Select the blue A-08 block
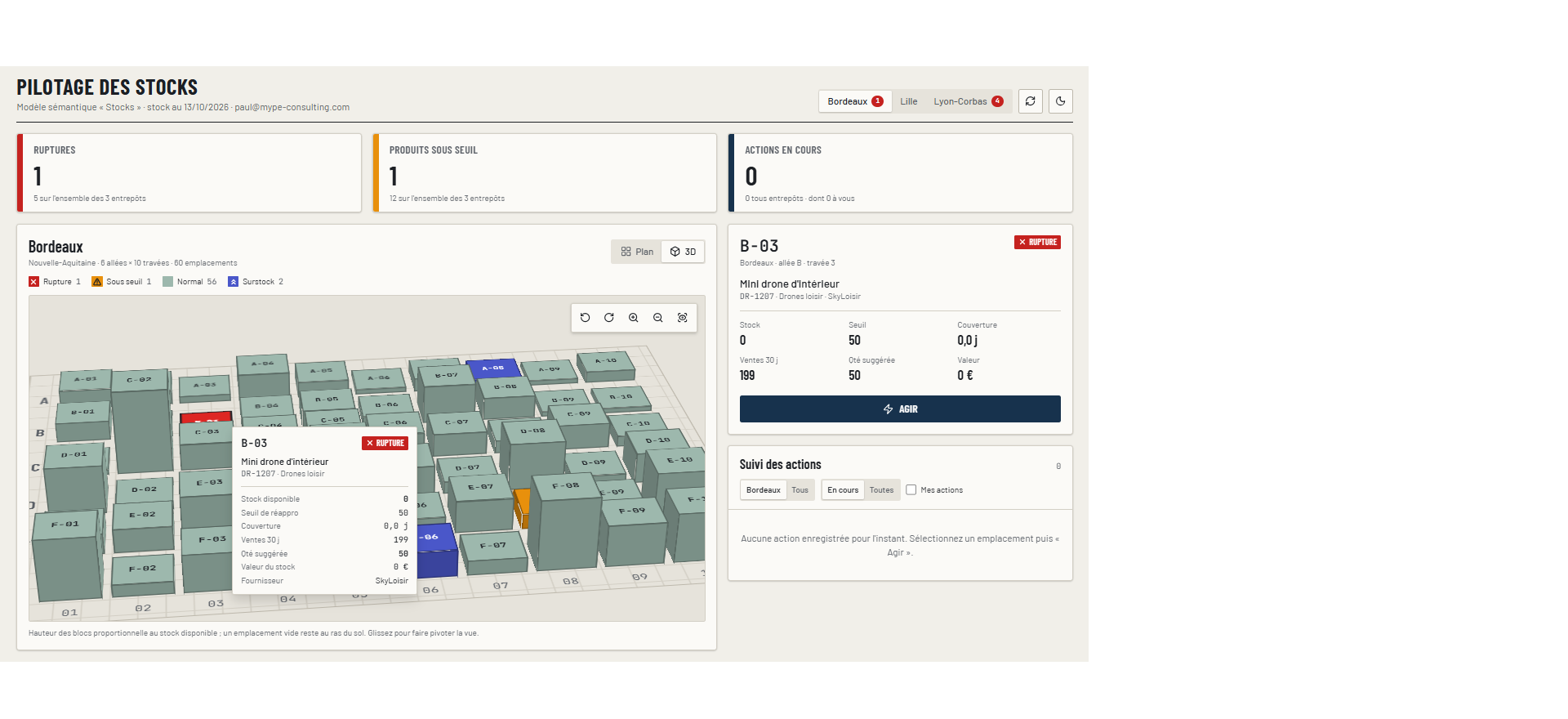The height and width of the screenshot is (719, 1568). pyautogui.click(x=492, y=369)
